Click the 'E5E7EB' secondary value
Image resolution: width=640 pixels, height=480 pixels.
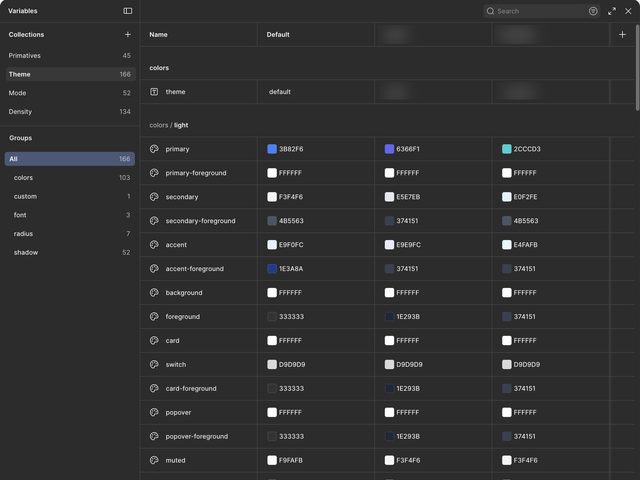[x=408, y=197]
